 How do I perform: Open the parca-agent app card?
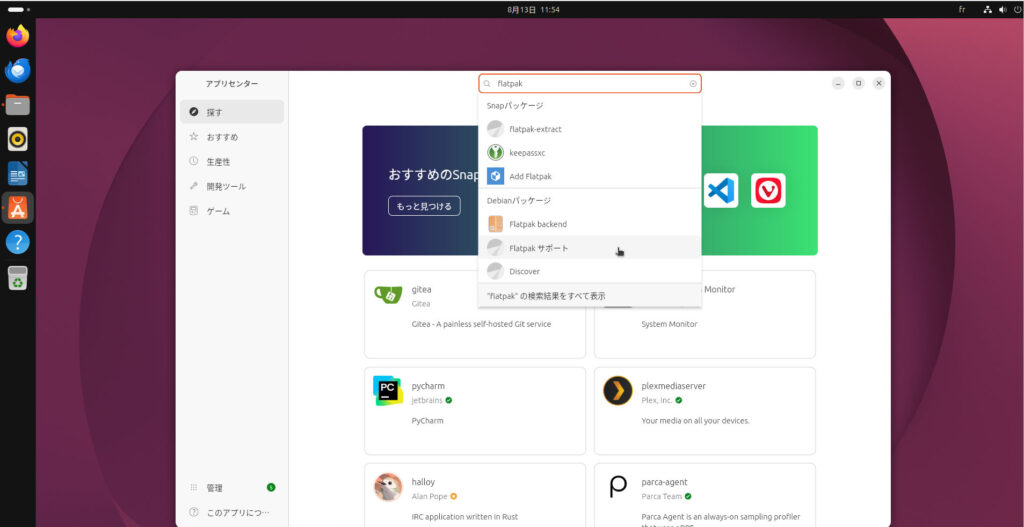point(705,495)
